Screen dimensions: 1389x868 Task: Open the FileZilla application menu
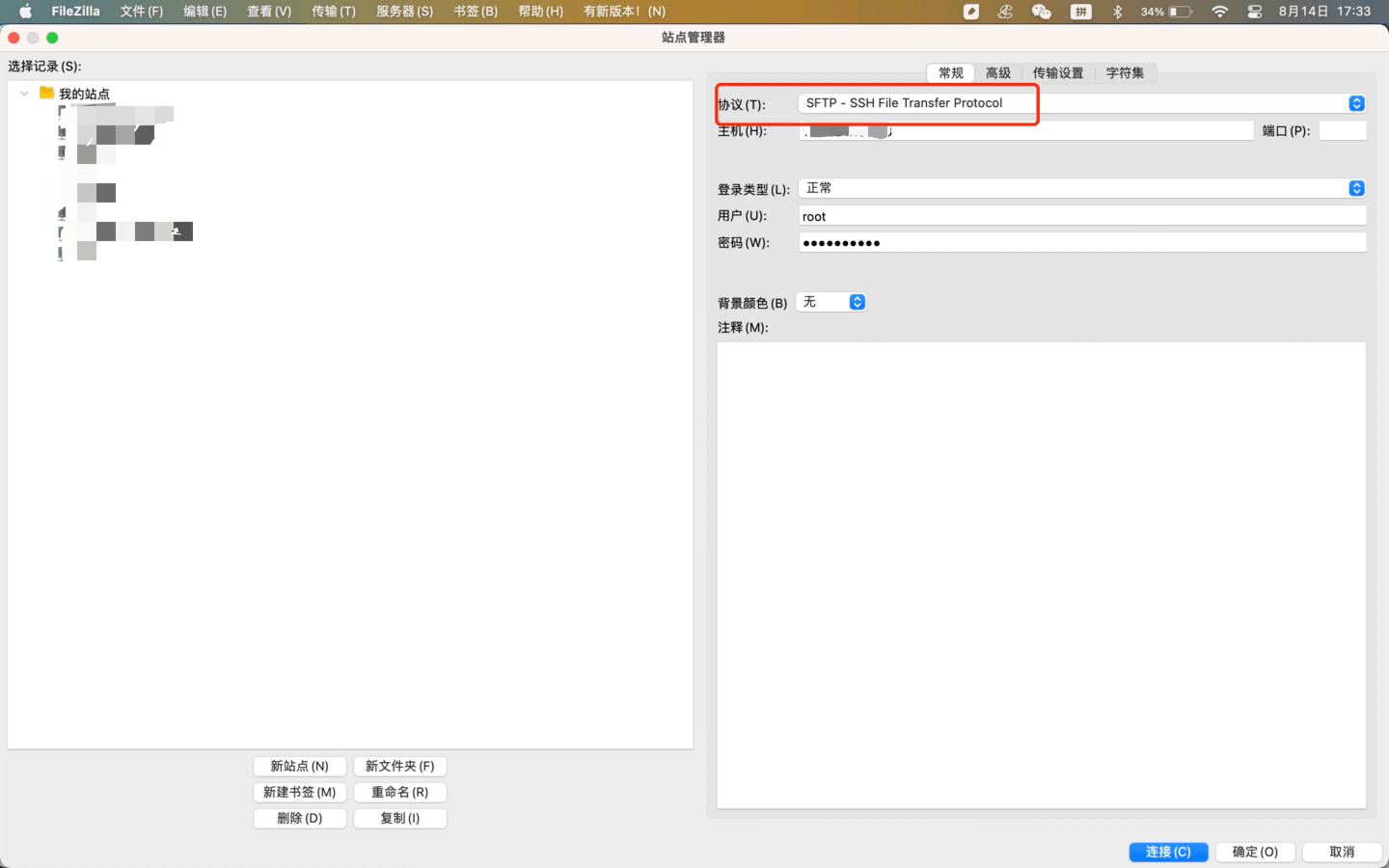(75, 12)
